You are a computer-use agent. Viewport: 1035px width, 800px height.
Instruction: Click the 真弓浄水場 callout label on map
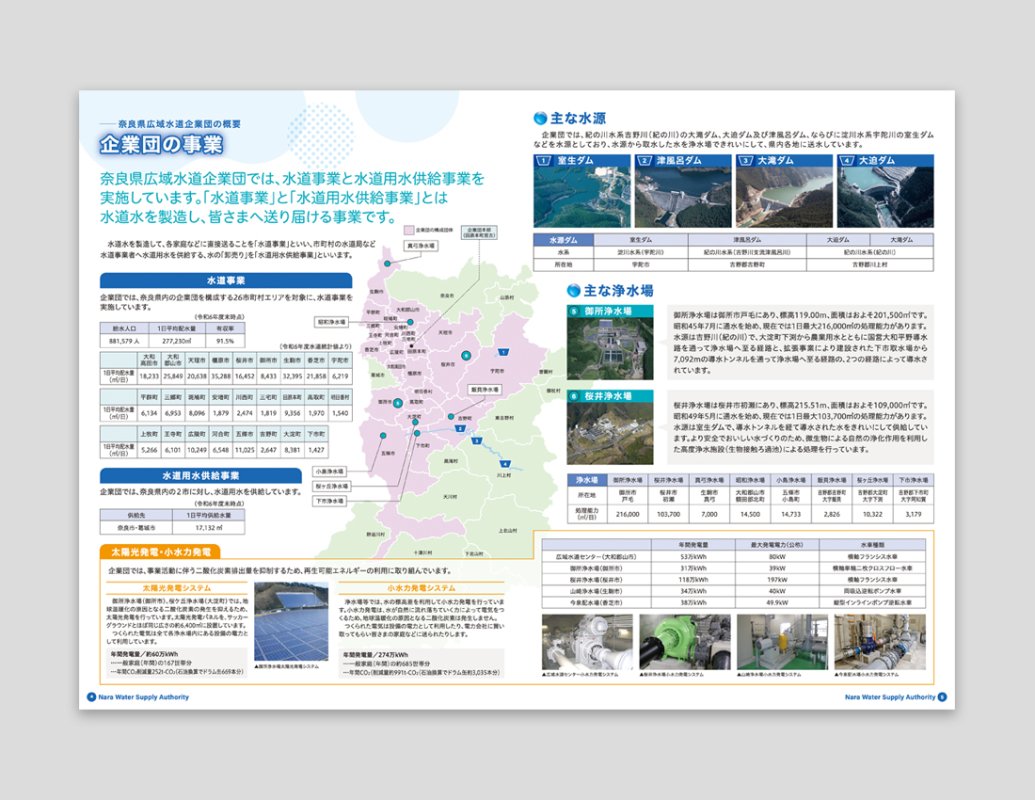coord(421,246)
